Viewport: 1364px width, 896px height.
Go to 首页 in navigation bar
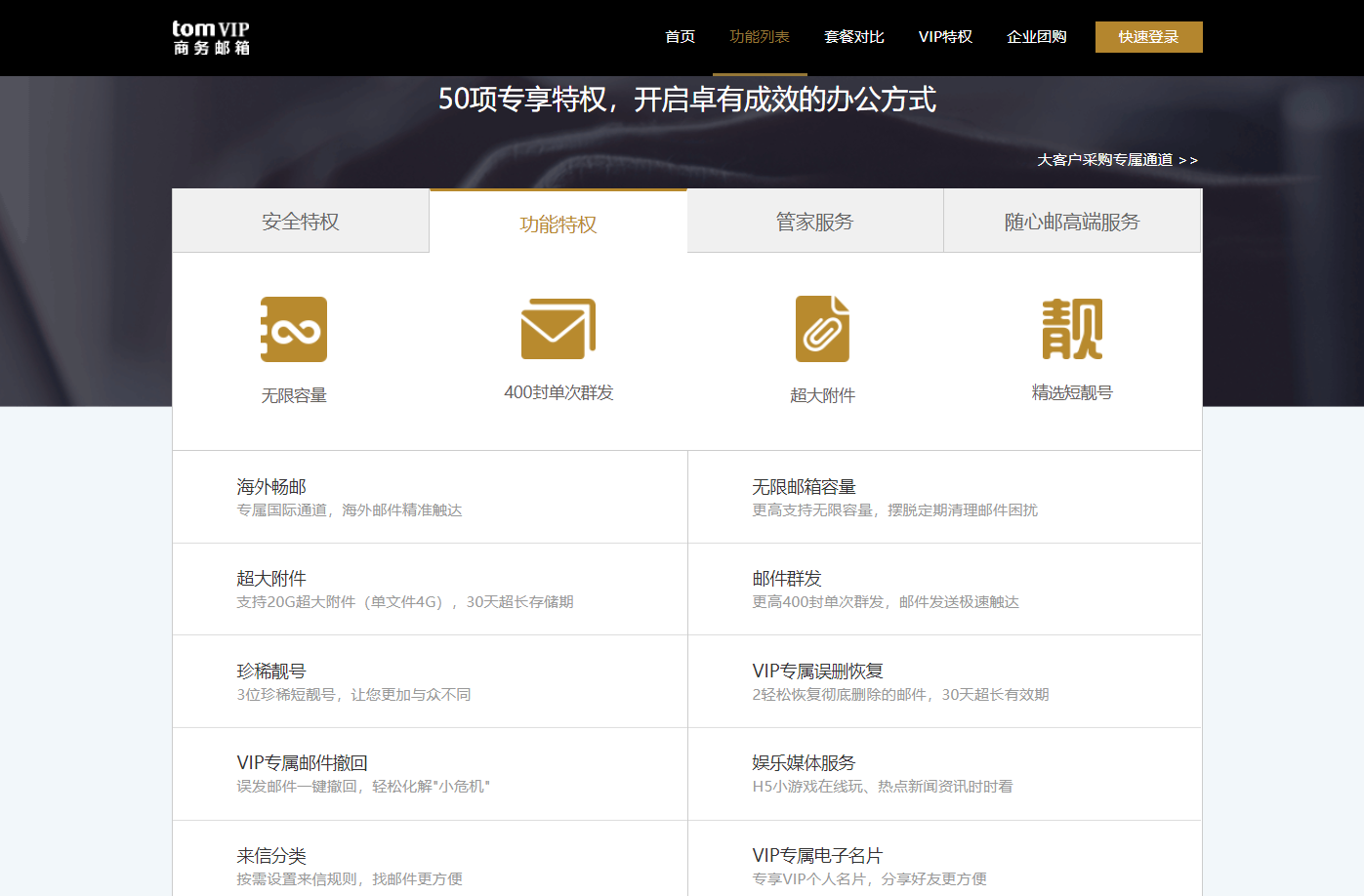[x=680, y=37]
